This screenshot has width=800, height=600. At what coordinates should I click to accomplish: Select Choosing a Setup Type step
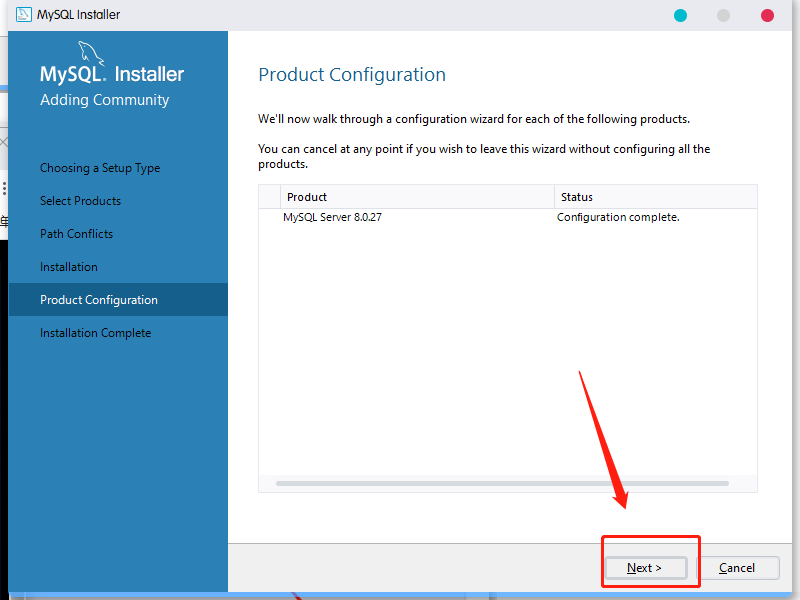(x=100, y=168)
